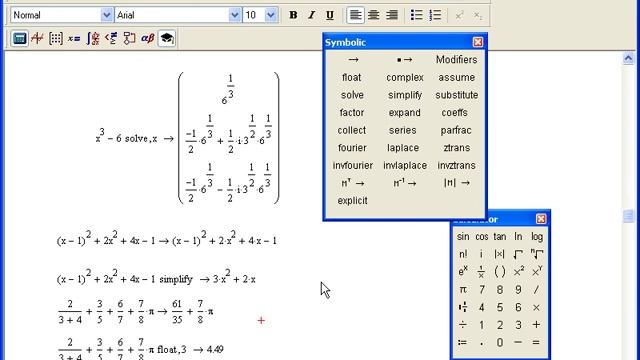Click digit 7 on Calculator palette
Viewport: 640px width, 360px height.
[482, 290]
